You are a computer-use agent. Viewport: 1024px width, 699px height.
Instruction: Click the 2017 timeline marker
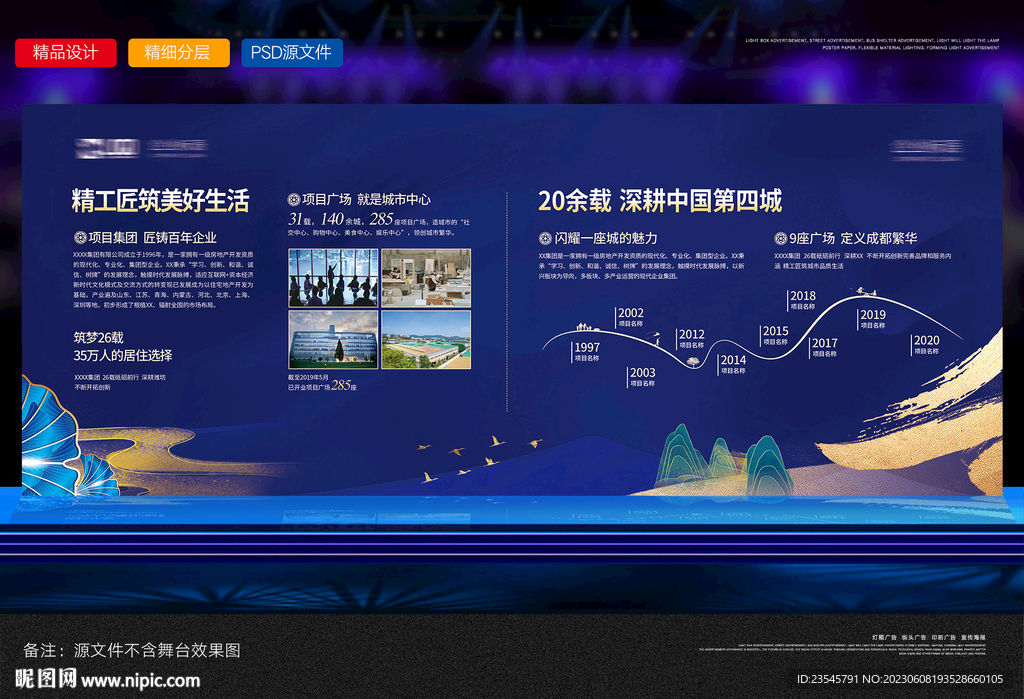pos(824,347)
